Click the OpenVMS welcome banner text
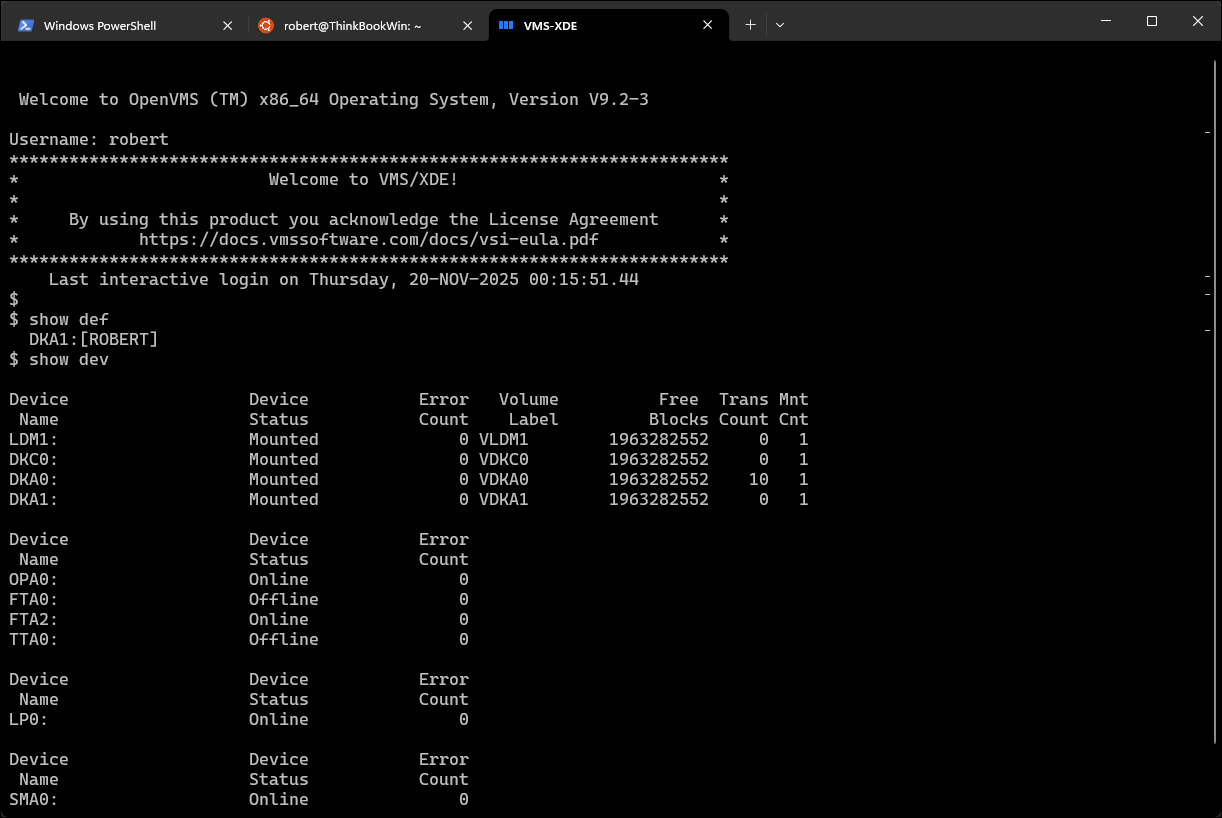 coord(332,99)
